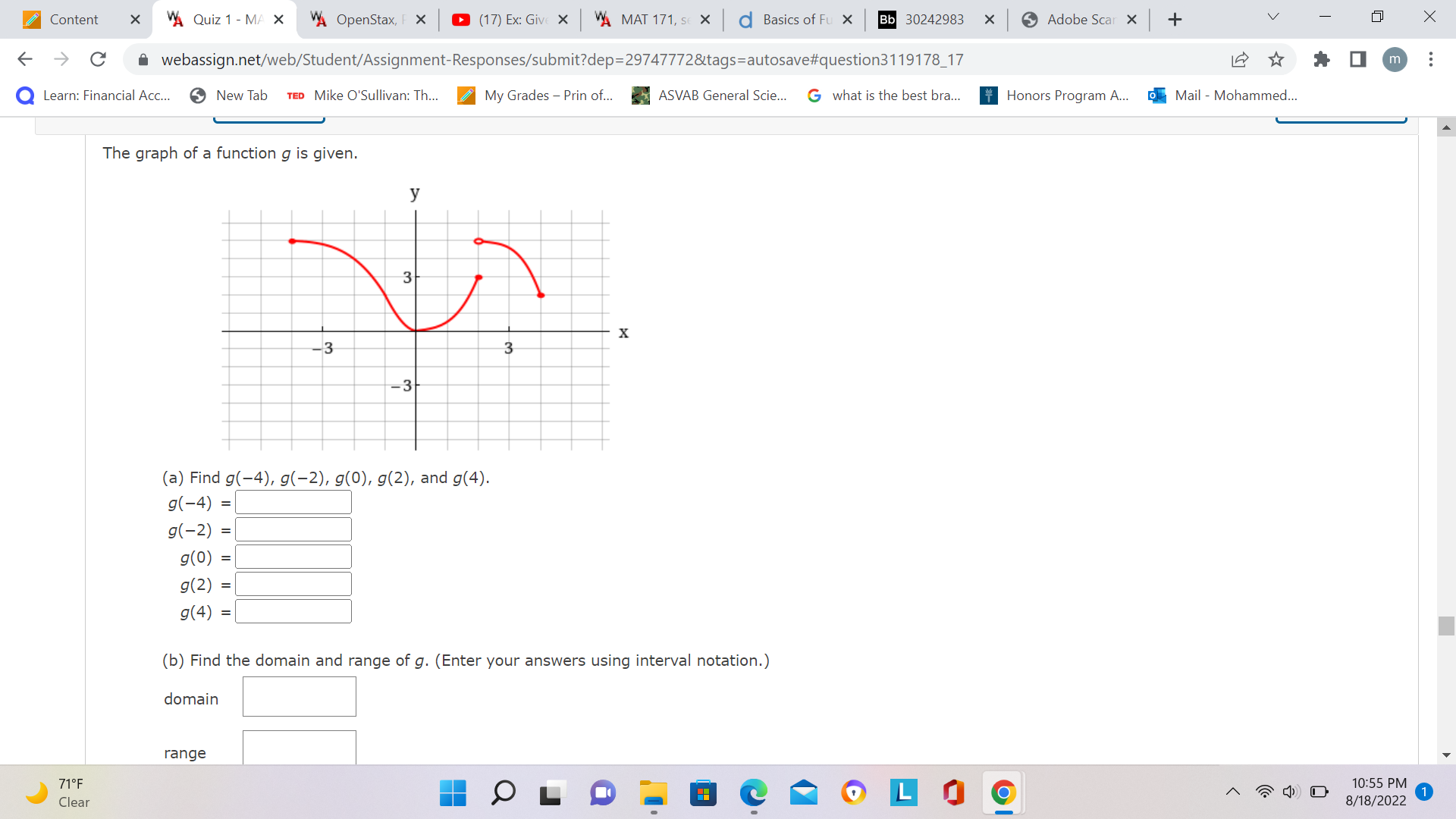Open the tab search dropdown chevron

click(1272, 15)
